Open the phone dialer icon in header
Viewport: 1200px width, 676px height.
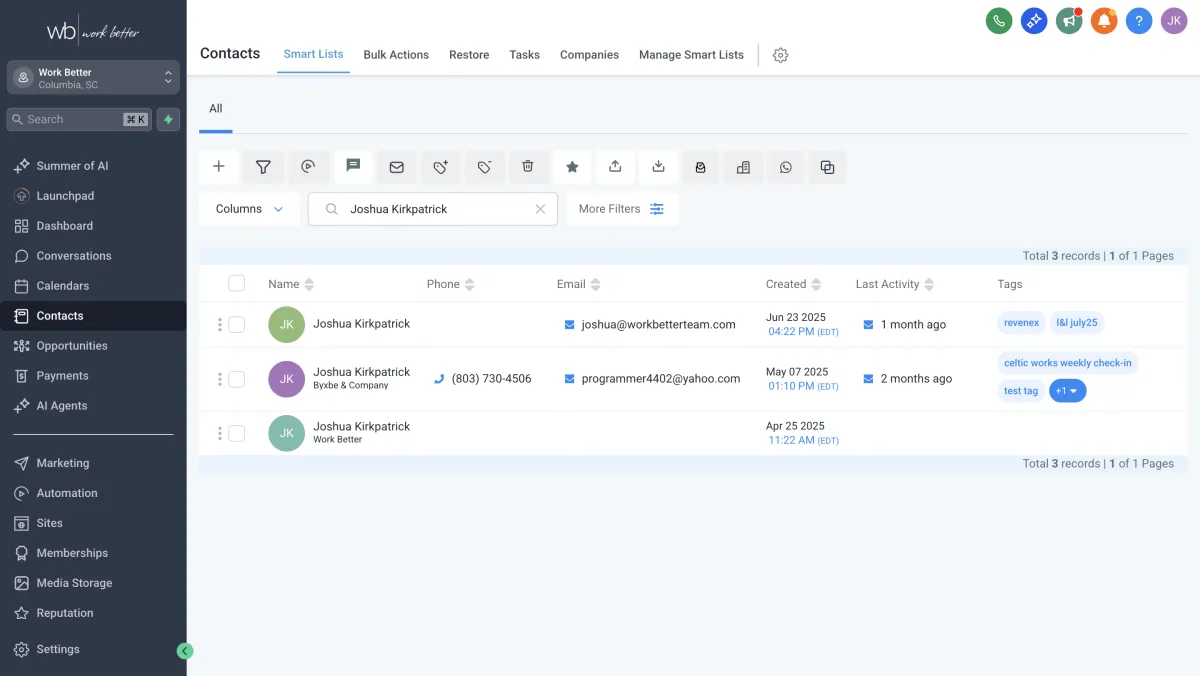998,21
